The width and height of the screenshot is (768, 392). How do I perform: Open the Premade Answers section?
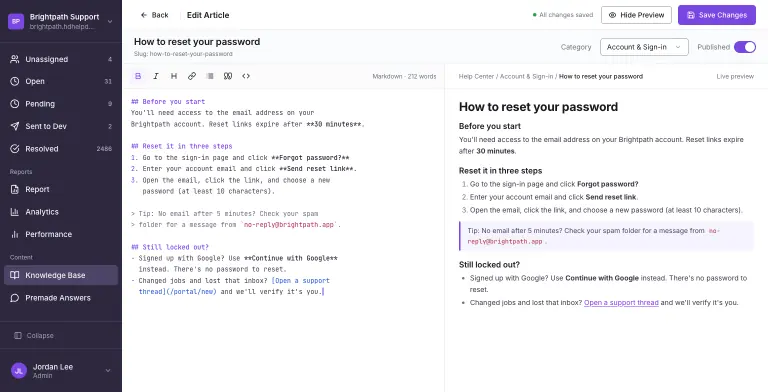61,298
